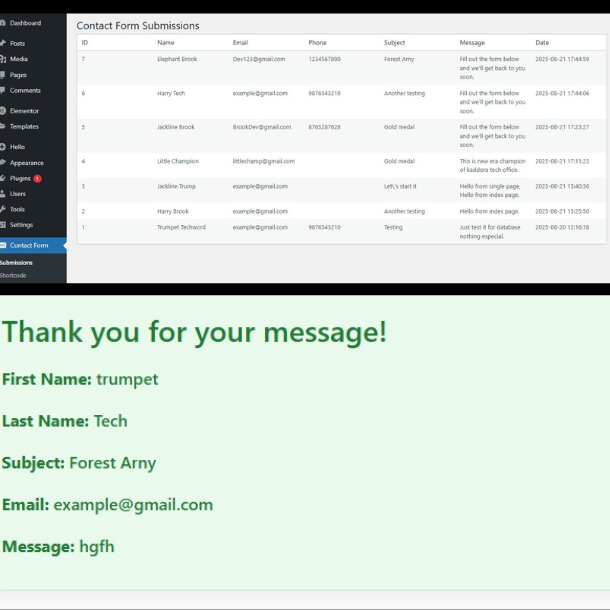Open the Users menu item
610x610 pixels.
[x=18, y=193]
